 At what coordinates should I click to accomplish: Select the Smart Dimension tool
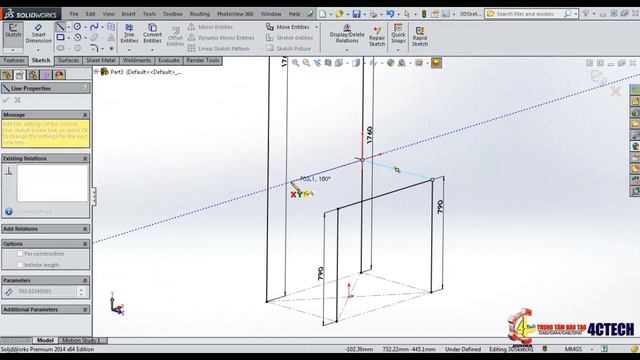click(x=38, y=33)
